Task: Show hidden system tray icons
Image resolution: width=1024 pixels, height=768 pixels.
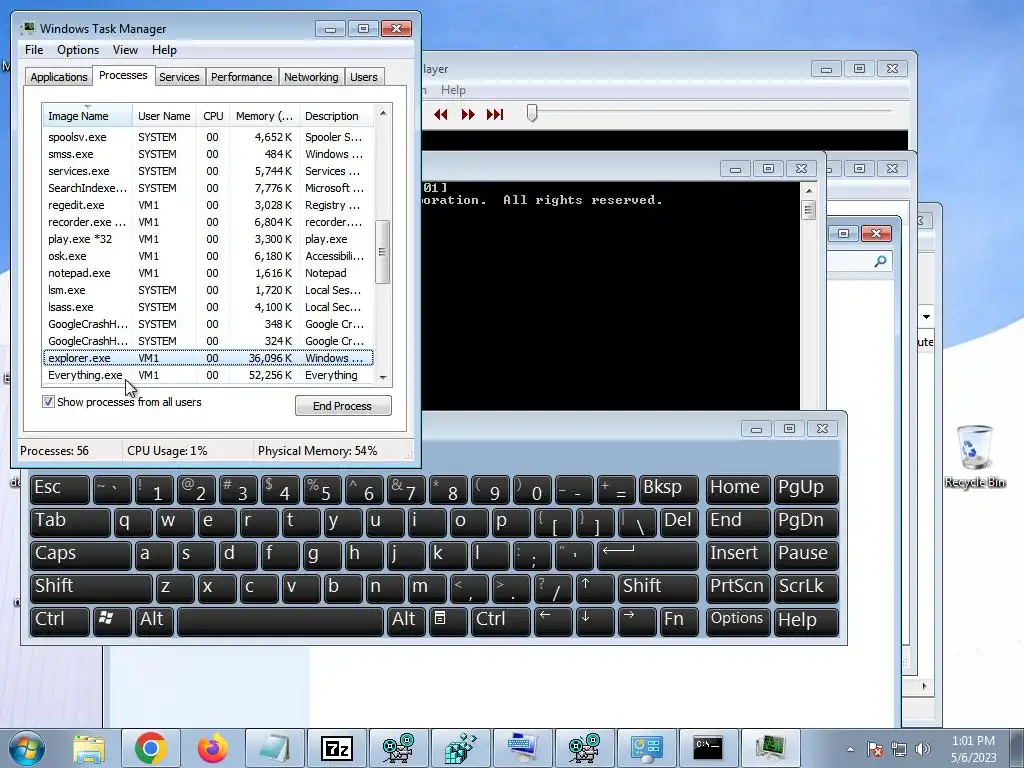Action: click(850, 749)
